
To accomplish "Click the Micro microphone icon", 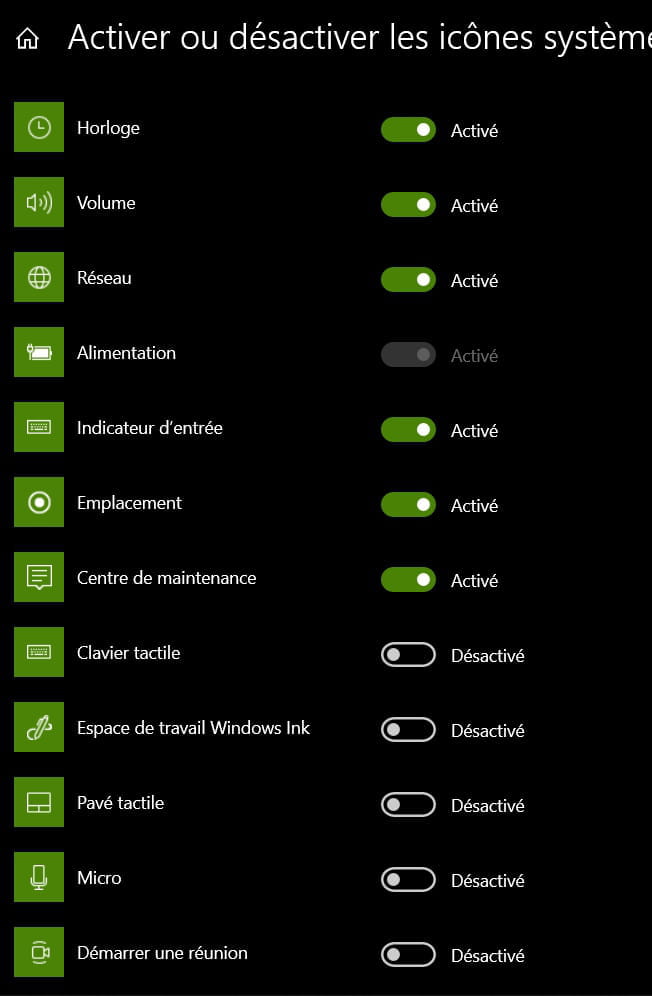I will [39, 877].
